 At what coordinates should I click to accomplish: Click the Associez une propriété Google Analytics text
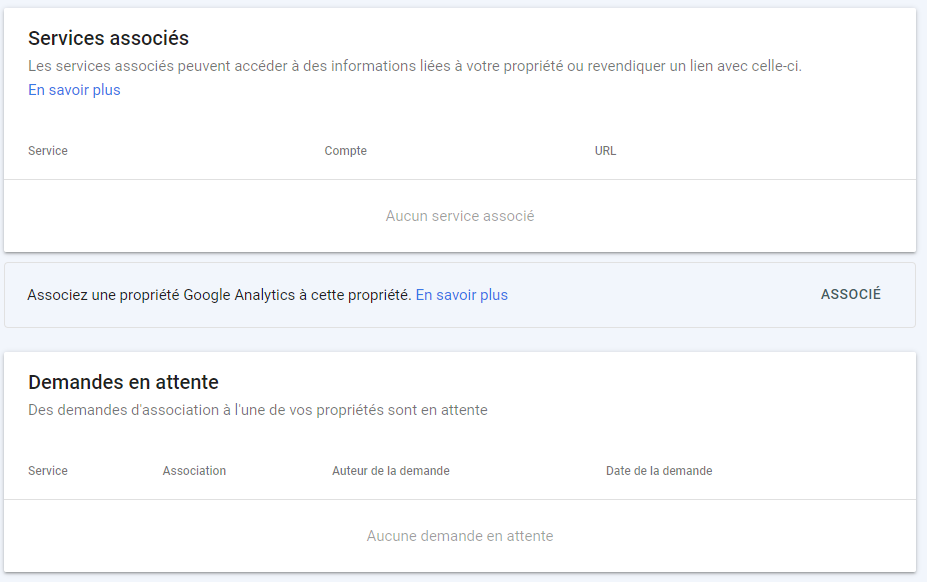(x=219, y=295)
